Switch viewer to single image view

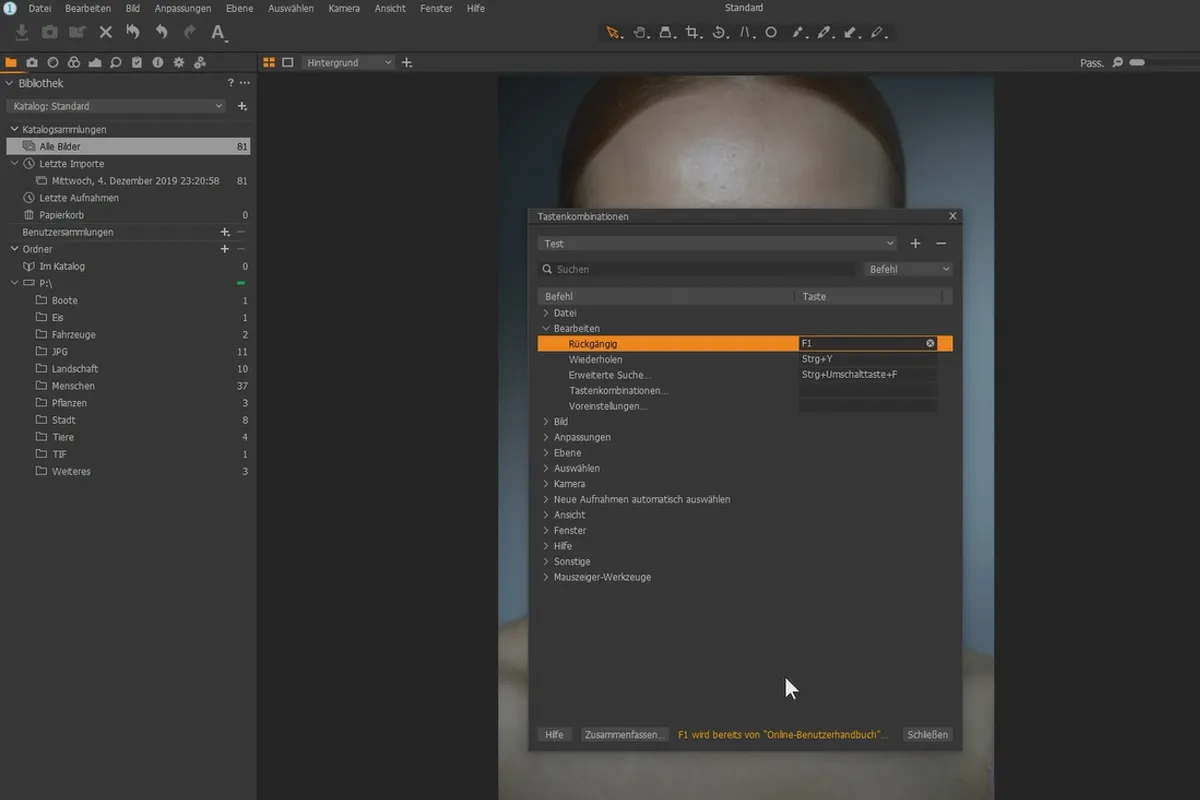tap(288, 62)
